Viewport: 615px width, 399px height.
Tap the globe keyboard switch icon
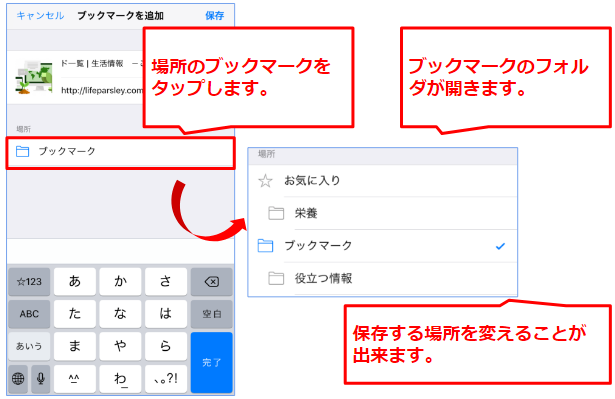[x=18, y=379]
